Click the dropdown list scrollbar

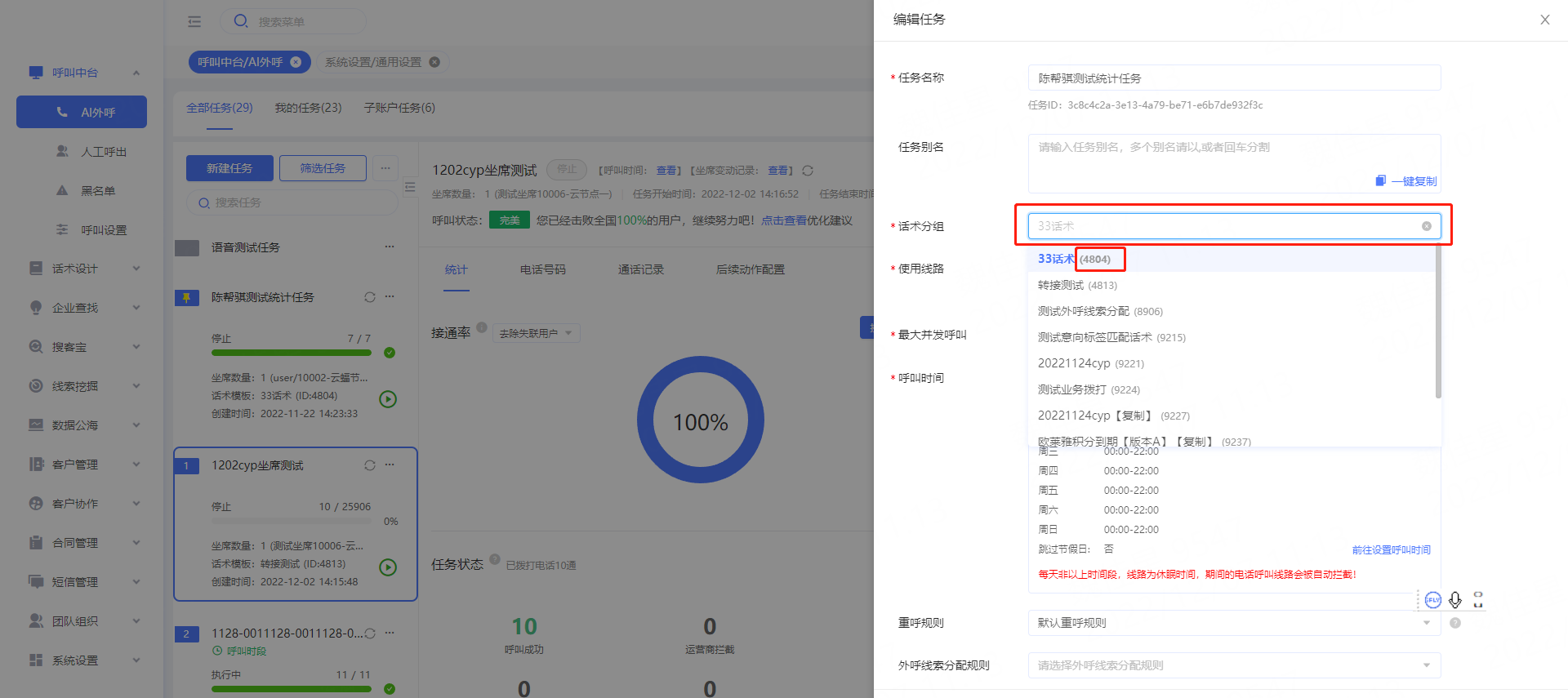tap(1438, 322)
